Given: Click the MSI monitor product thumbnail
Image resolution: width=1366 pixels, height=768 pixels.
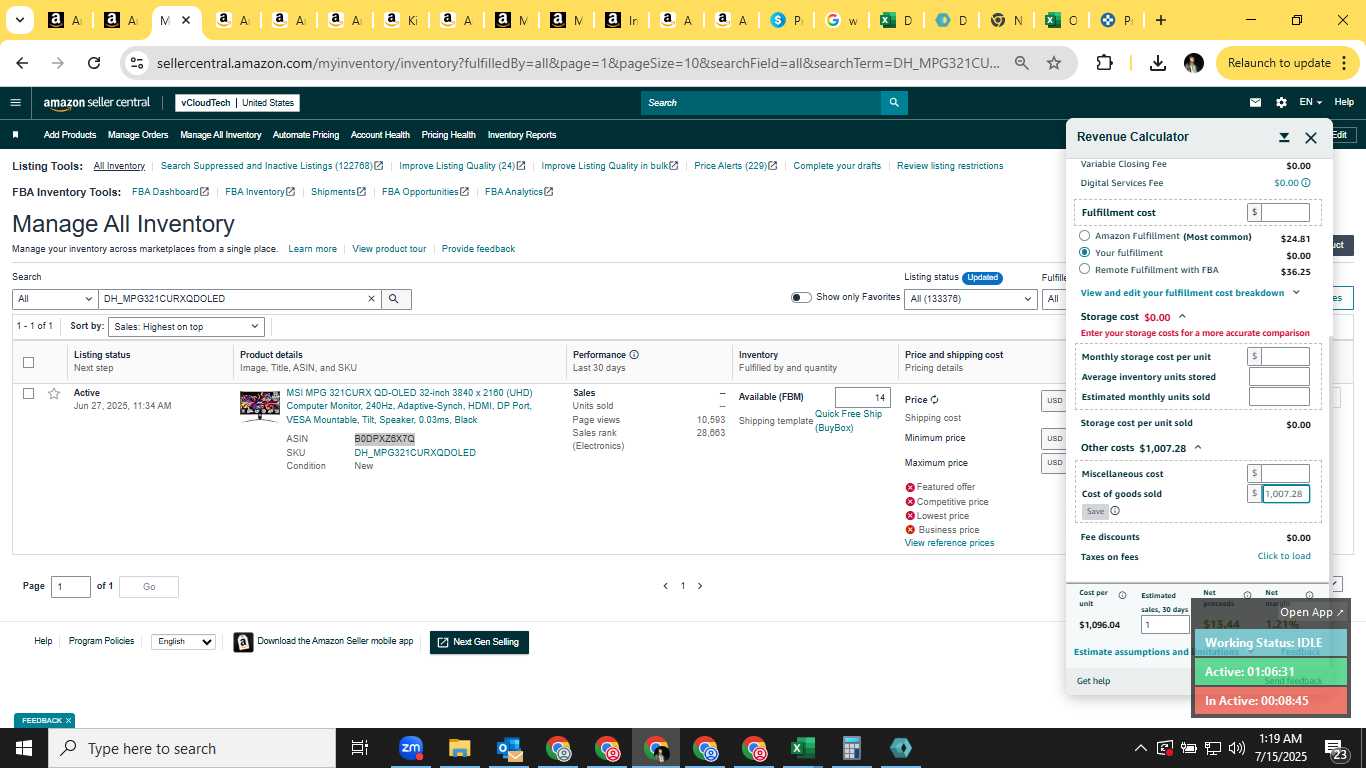Looking at the screenshot, I should click(260, 406).
